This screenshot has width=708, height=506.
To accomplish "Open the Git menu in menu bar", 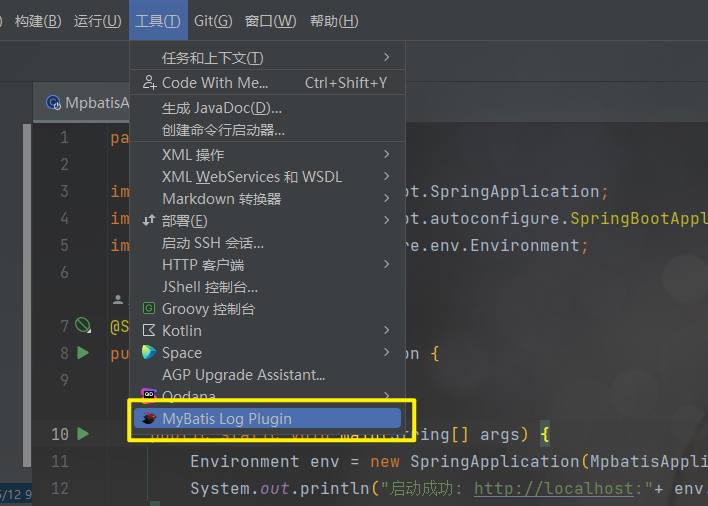I will tap(213, 21).
